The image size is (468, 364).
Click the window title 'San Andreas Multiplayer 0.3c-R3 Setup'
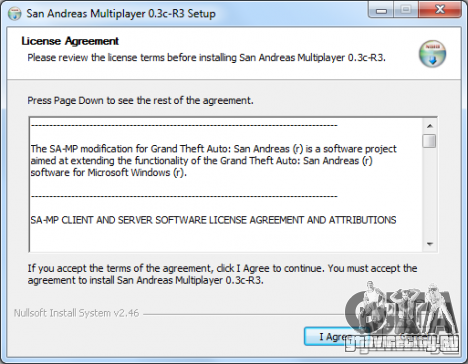(x=121, y=14)
